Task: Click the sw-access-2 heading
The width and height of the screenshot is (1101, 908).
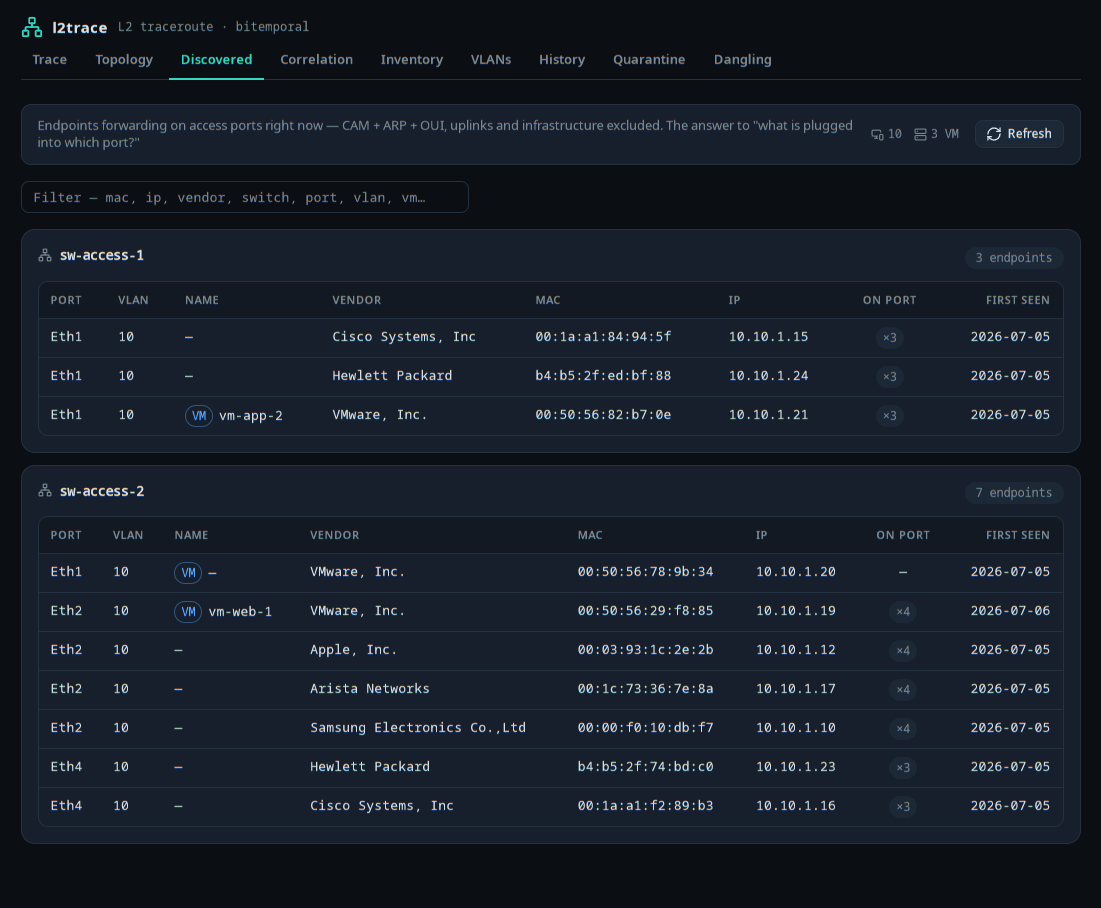Action: point(102,491)
